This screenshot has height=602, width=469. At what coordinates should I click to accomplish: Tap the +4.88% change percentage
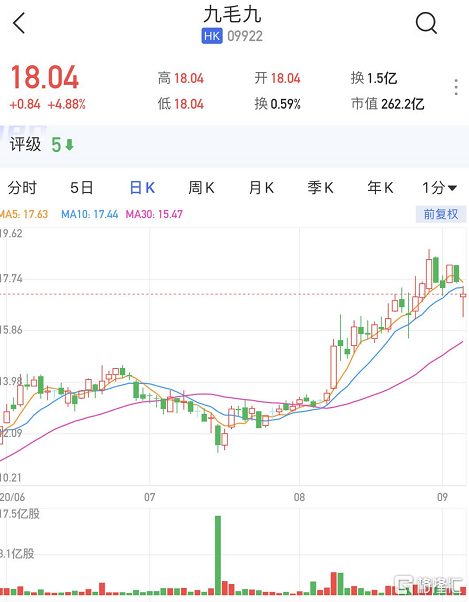pos(66,104)
